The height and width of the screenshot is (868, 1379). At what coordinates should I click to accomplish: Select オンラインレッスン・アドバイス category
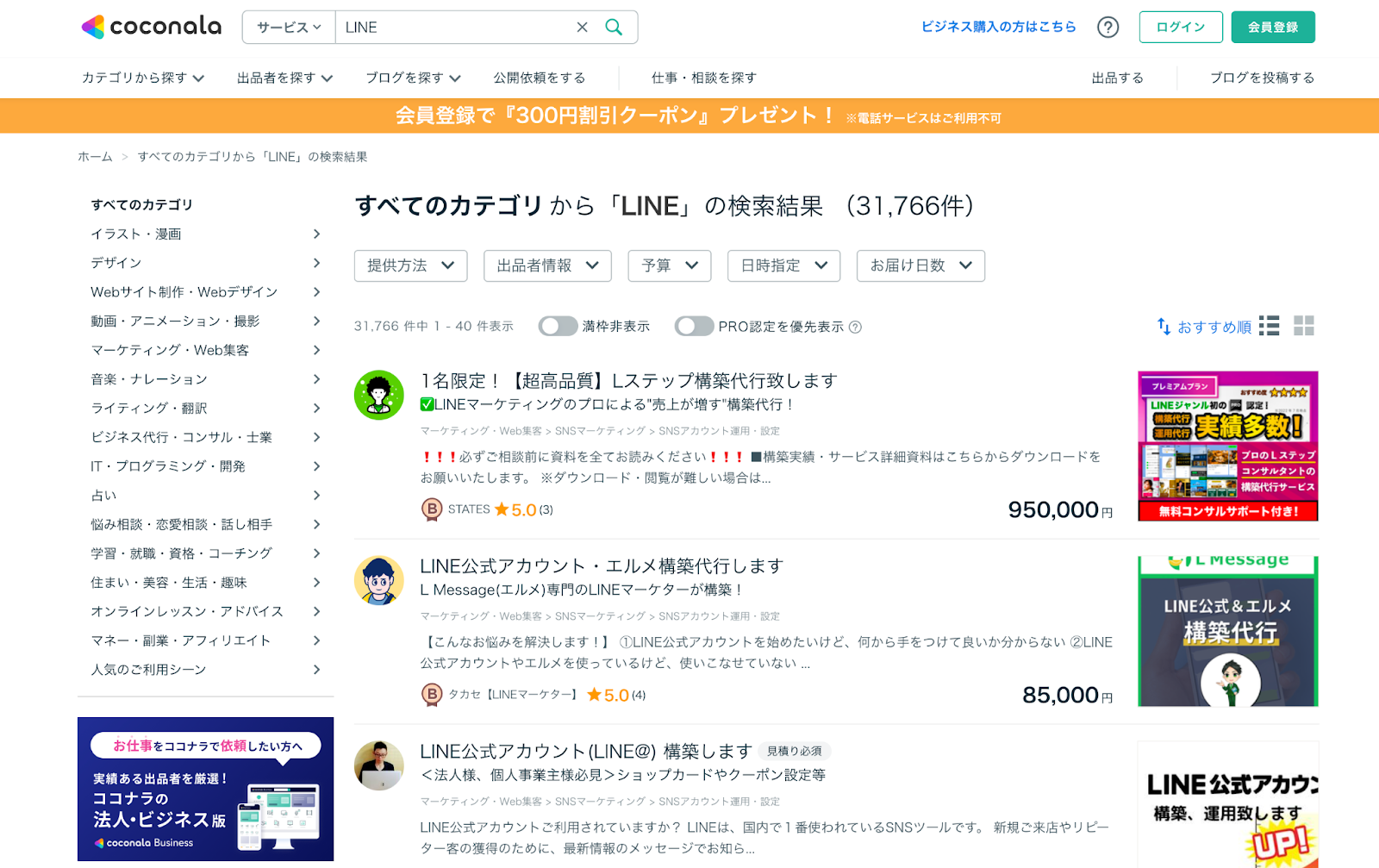(206, 611)
